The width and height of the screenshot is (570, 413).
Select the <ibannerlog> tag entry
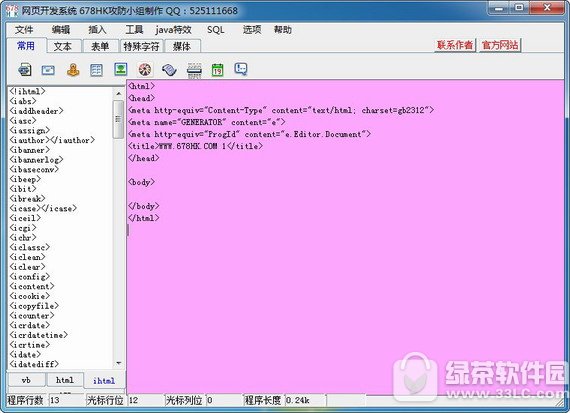point(36,160)
